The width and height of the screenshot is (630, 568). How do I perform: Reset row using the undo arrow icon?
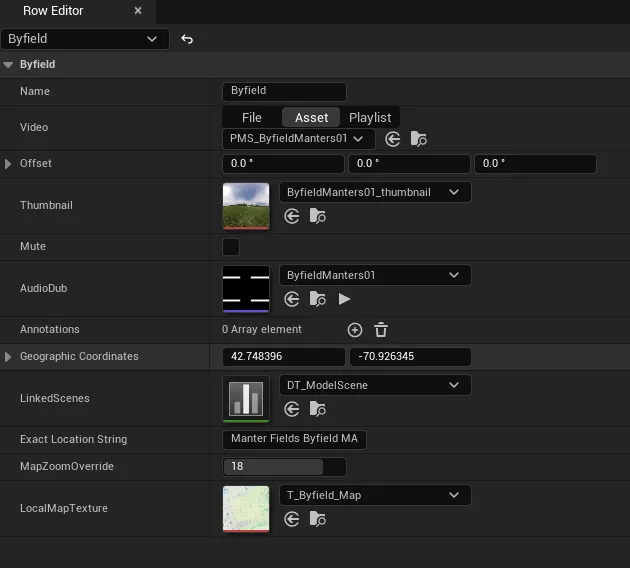coord(187,39)
